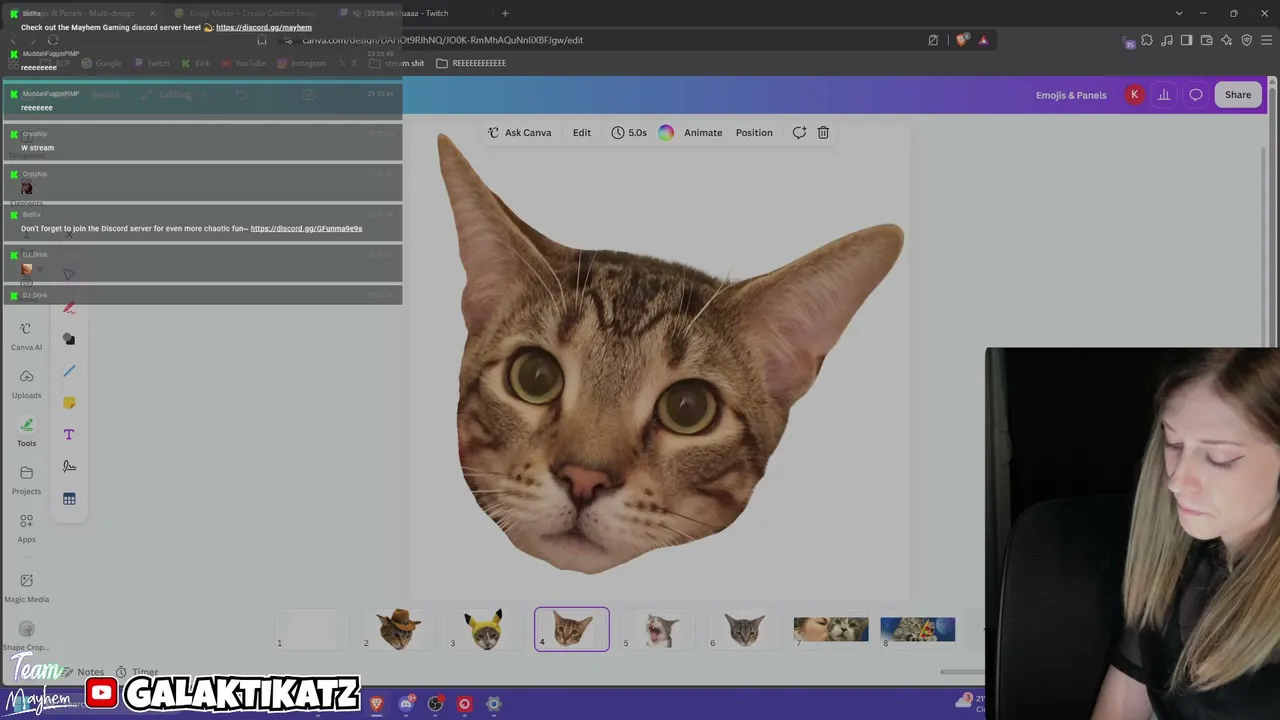1280x720 pixels.
Task: Select page 1 blank thumbnail
Action: click(x=312, y=629)
